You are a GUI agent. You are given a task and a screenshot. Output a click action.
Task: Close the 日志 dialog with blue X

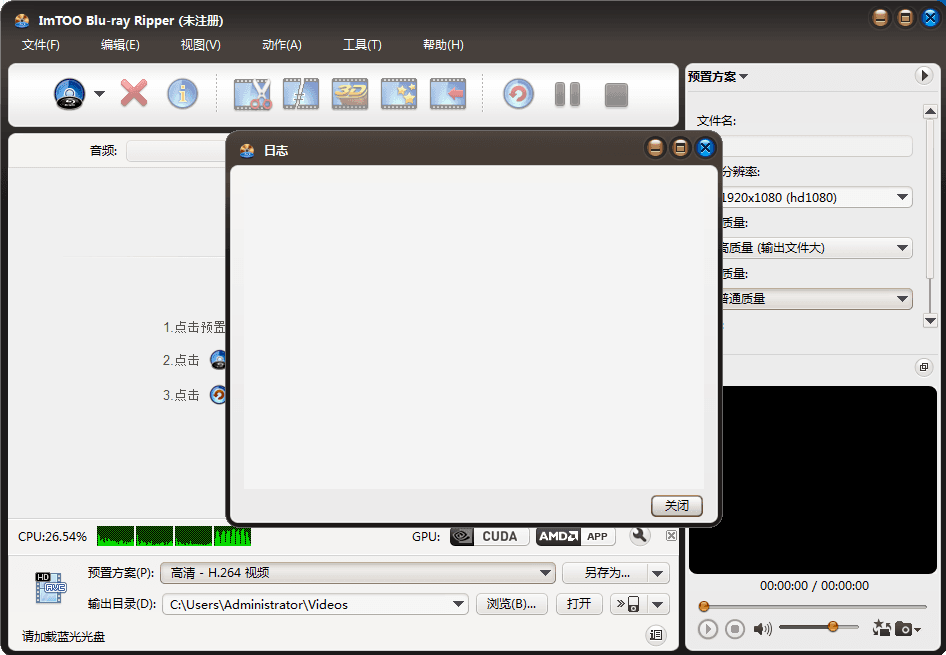(705, 148)
